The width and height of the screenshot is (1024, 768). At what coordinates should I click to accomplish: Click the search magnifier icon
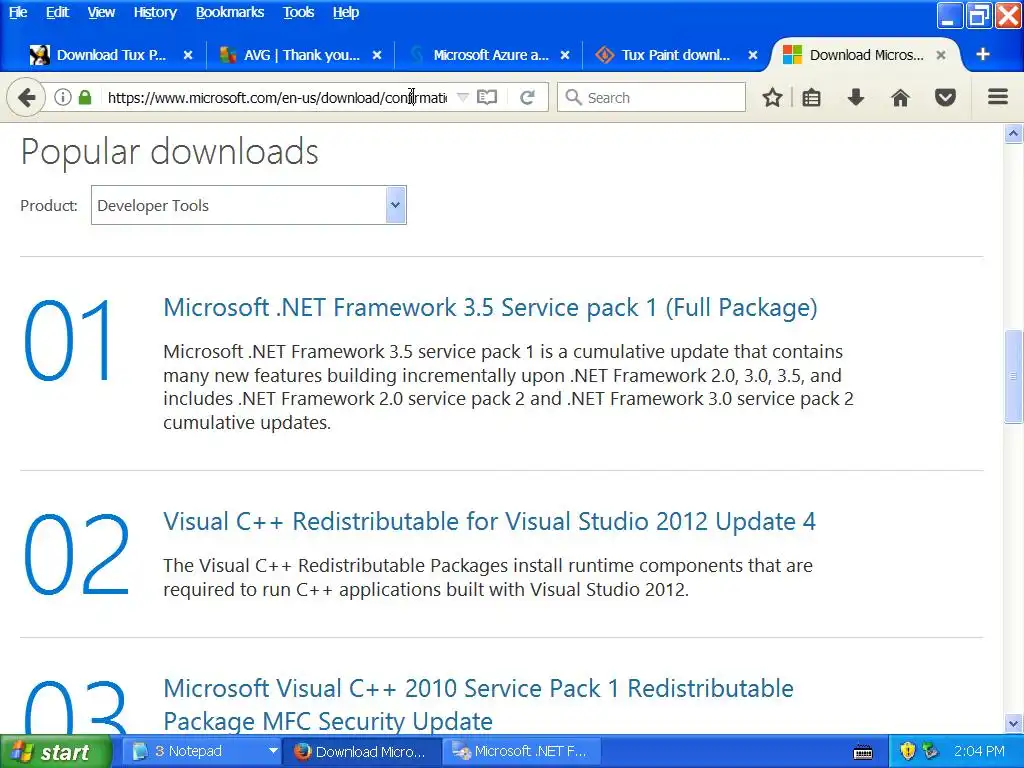pos(573,97)
